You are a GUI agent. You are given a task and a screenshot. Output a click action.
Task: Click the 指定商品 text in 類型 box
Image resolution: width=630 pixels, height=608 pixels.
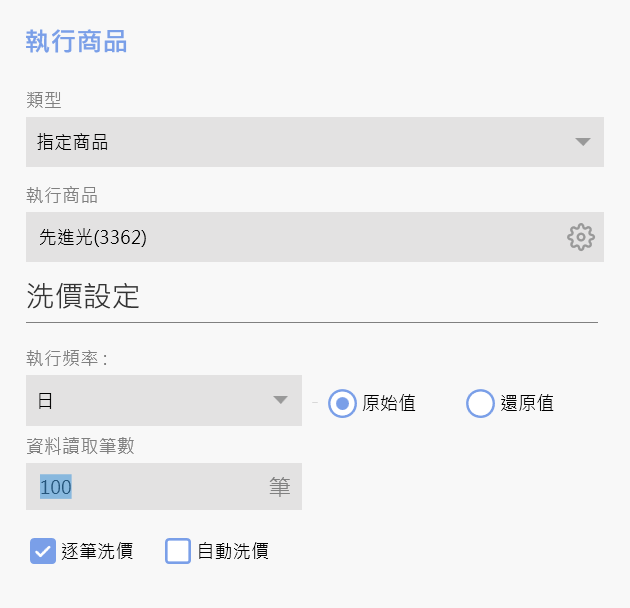tap(73, 142)
